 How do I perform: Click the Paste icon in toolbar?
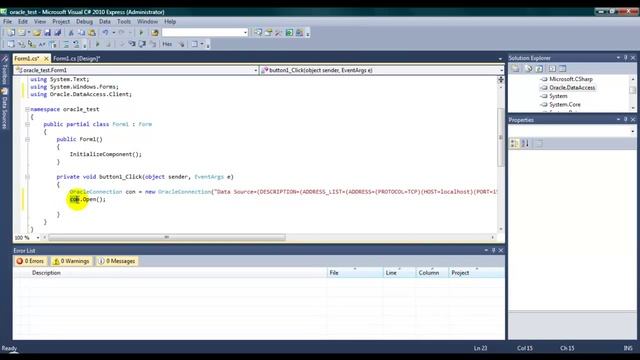(x=92, y=33)
